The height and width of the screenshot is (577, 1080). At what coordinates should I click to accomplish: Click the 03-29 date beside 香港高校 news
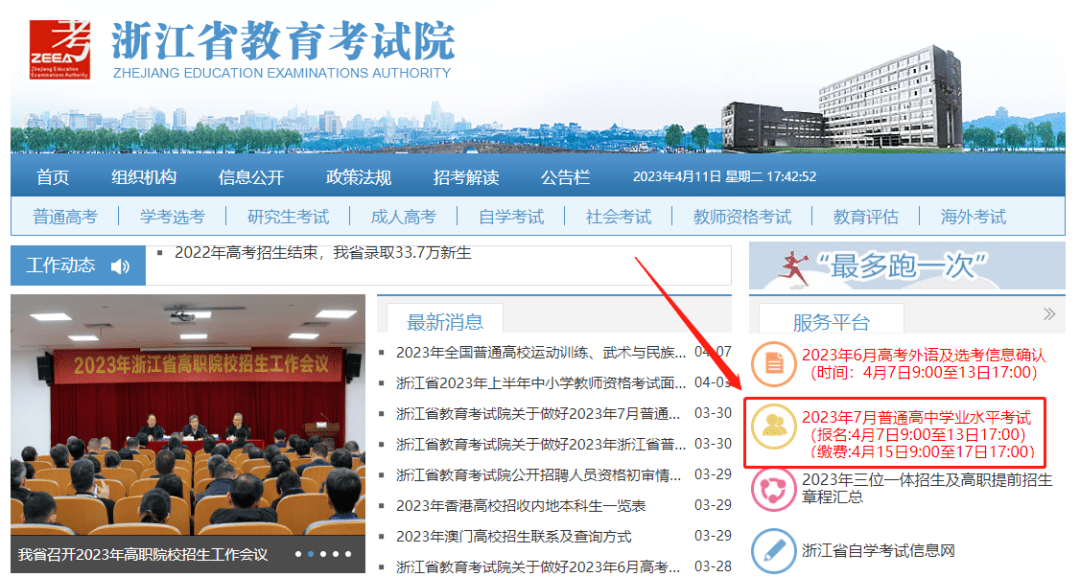pos(713,505)
